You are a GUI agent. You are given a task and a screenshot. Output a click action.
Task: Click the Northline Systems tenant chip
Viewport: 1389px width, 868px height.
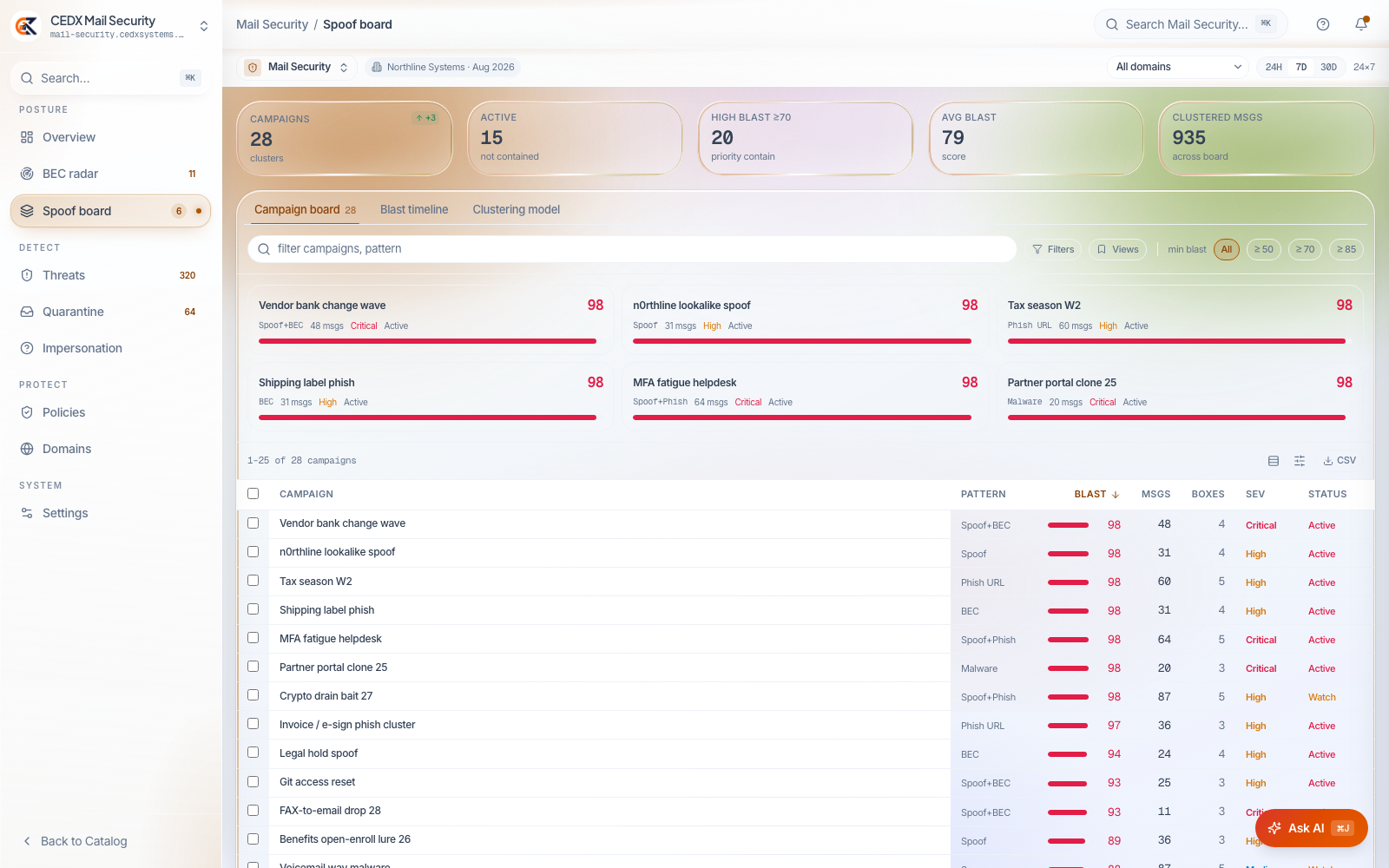tap(443, 67)
